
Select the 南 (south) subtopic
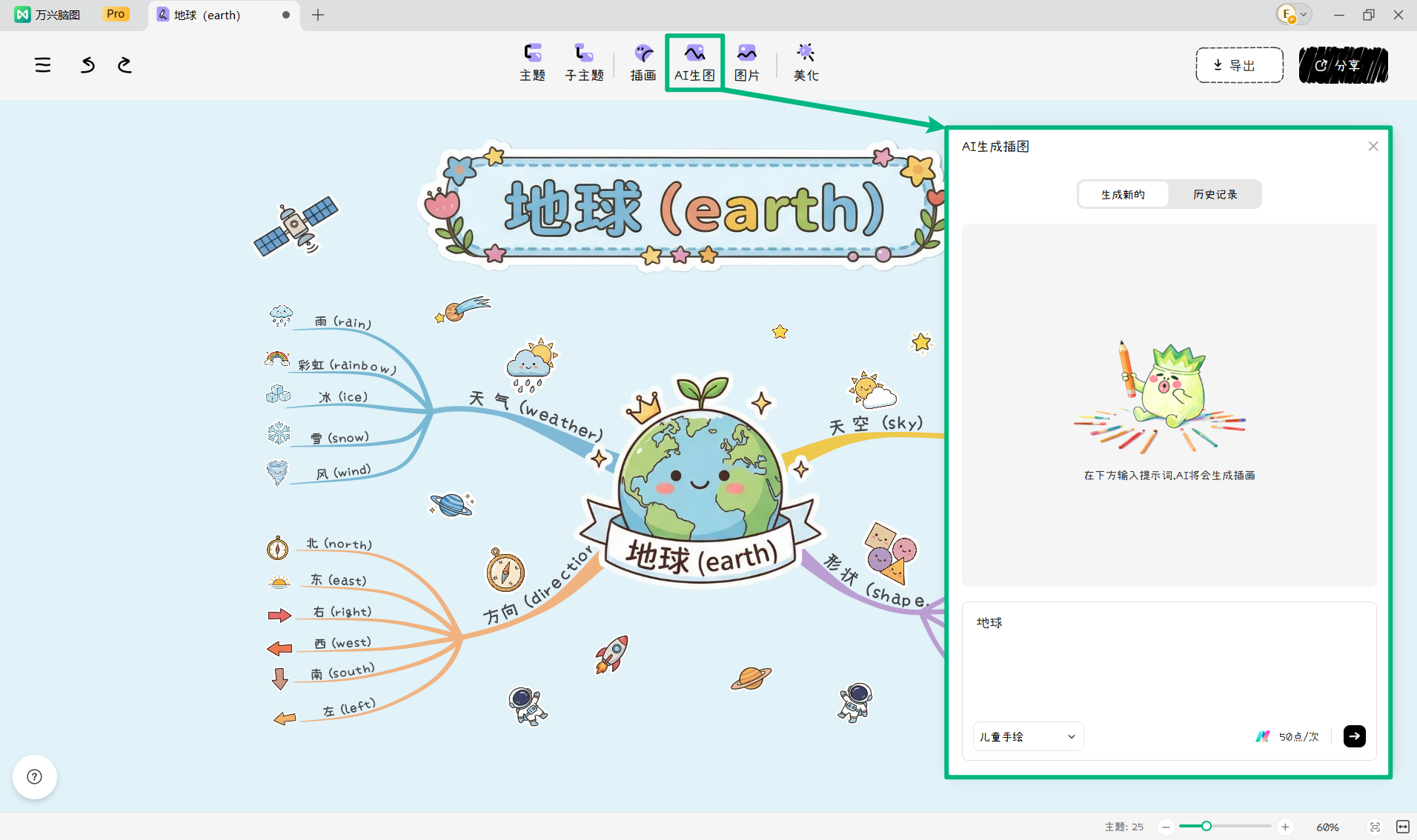coord(342,673)
